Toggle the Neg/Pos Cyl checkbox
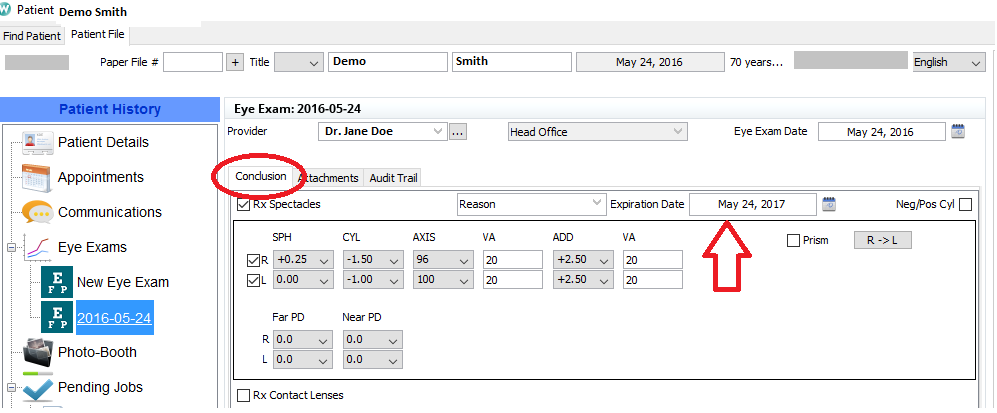The image size is (997, 413). [x=965, y=205]
